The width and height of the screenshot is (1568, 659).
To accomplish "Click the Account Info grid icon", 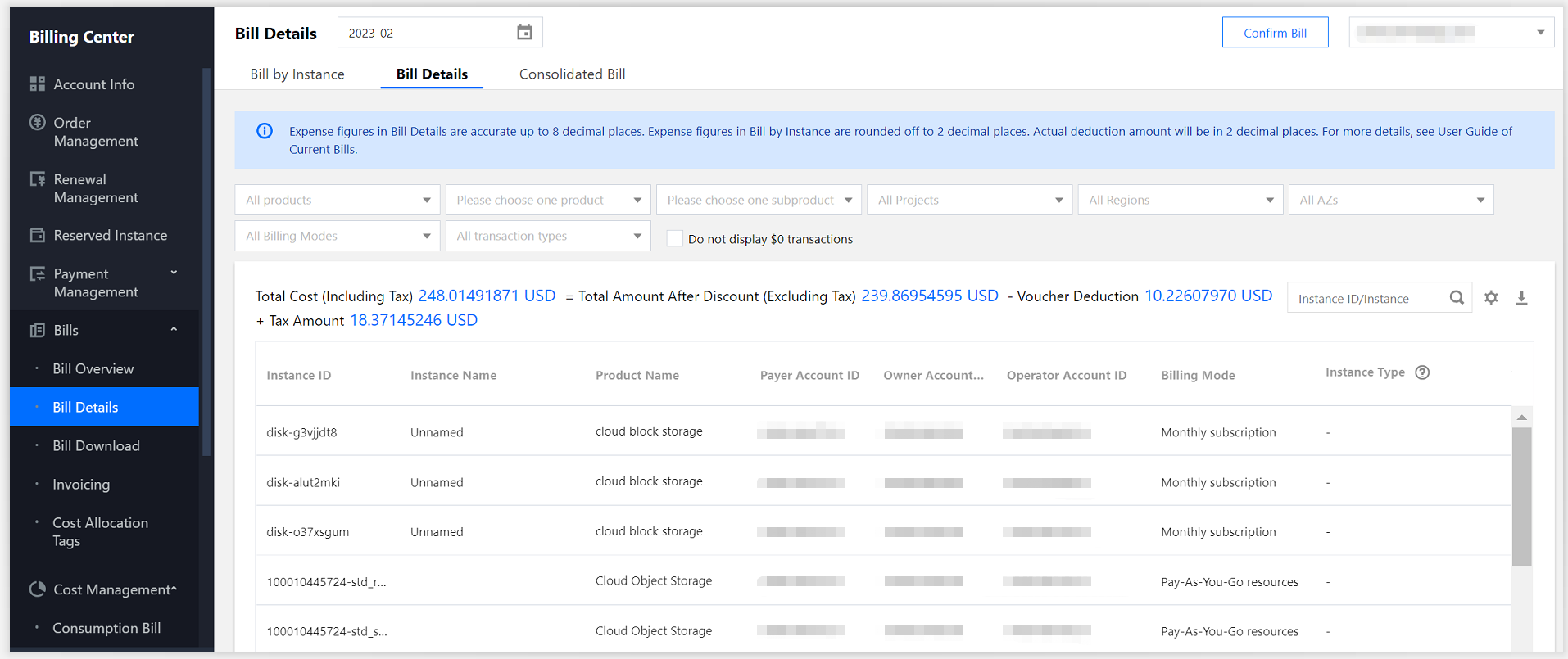I will coord(37,84).
